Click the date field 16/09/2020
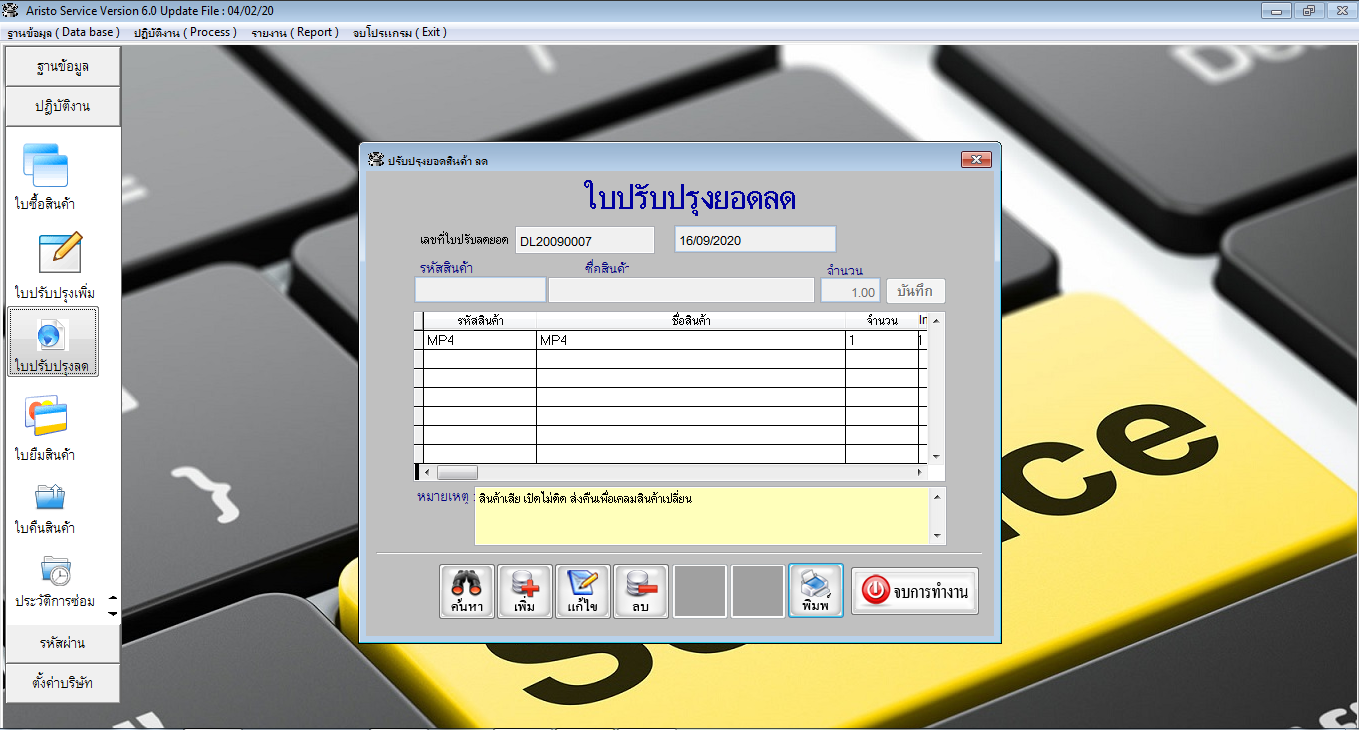The image size is (1359, 730). (x=755, y=240)
